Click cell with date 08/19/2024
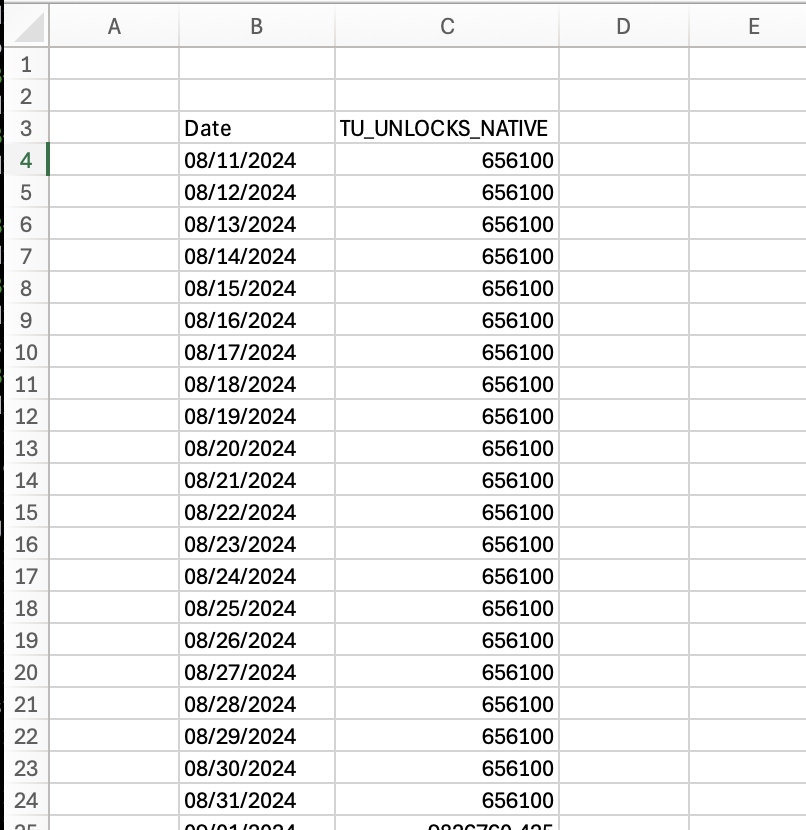Viewport: 806px width, 830px height. (257, 416)
